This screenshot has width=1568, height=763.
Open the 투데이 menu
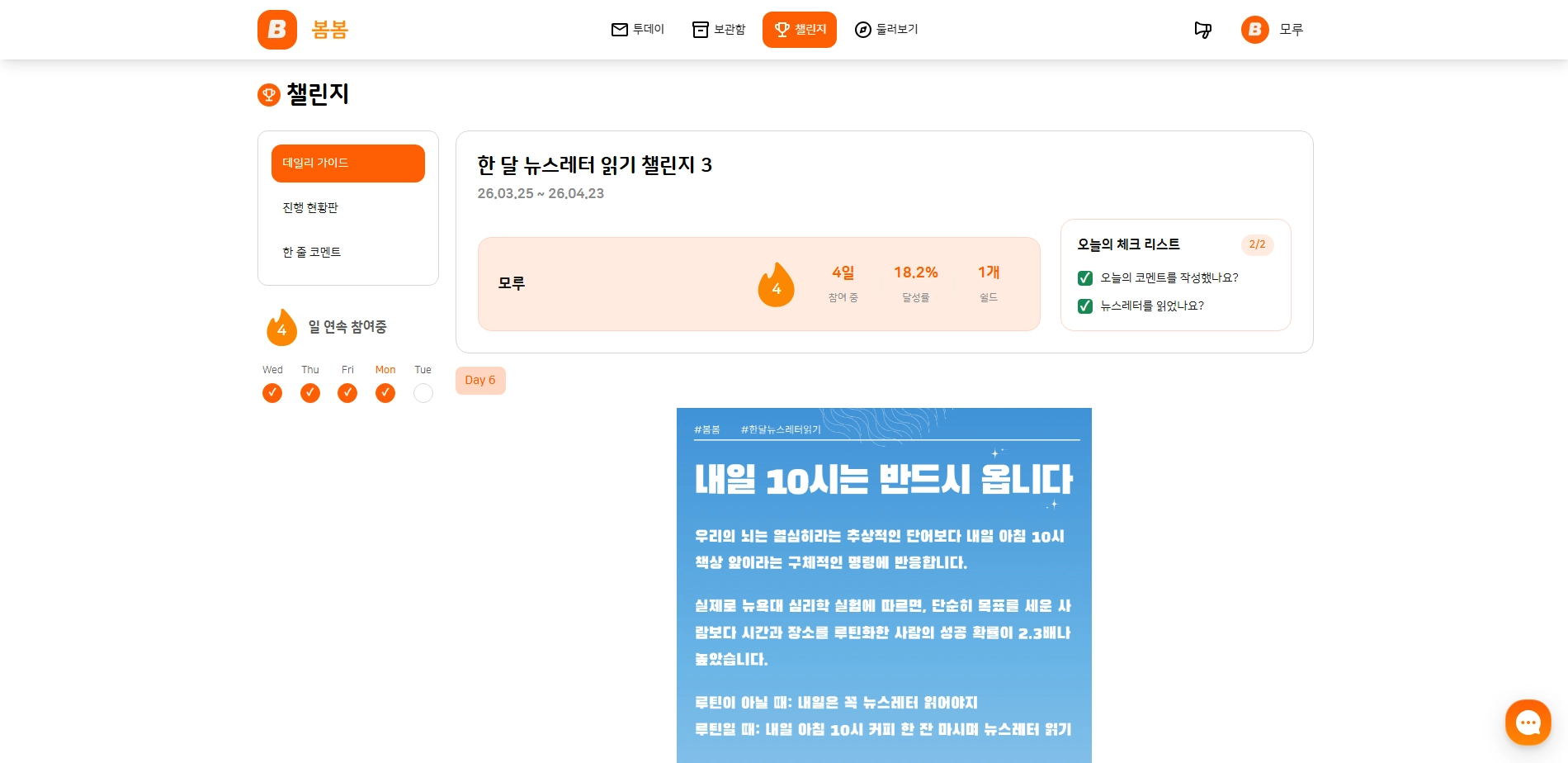pyautogui.click(x=638, y=30)
